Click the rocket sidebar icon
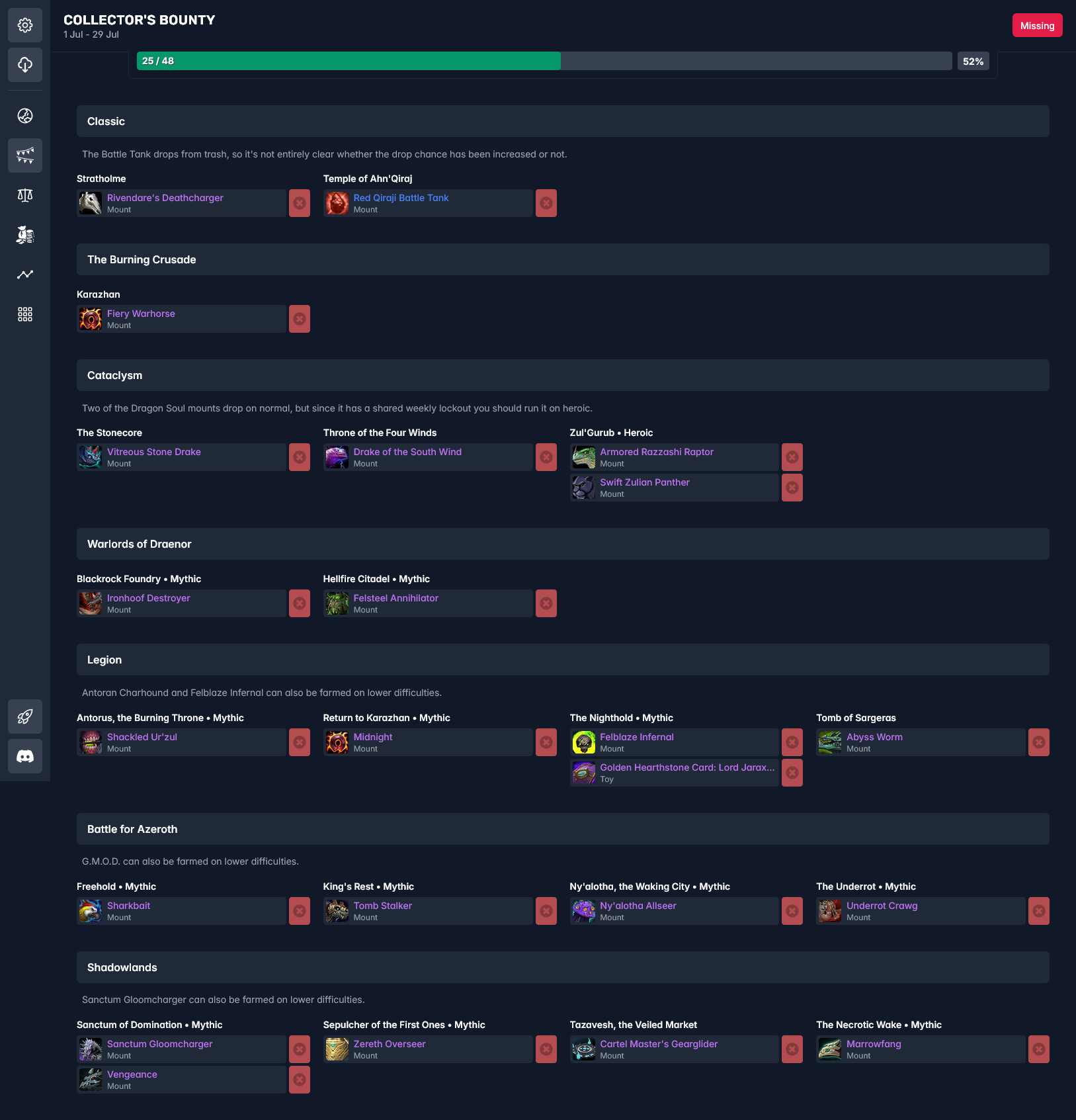 pos(25,716)
